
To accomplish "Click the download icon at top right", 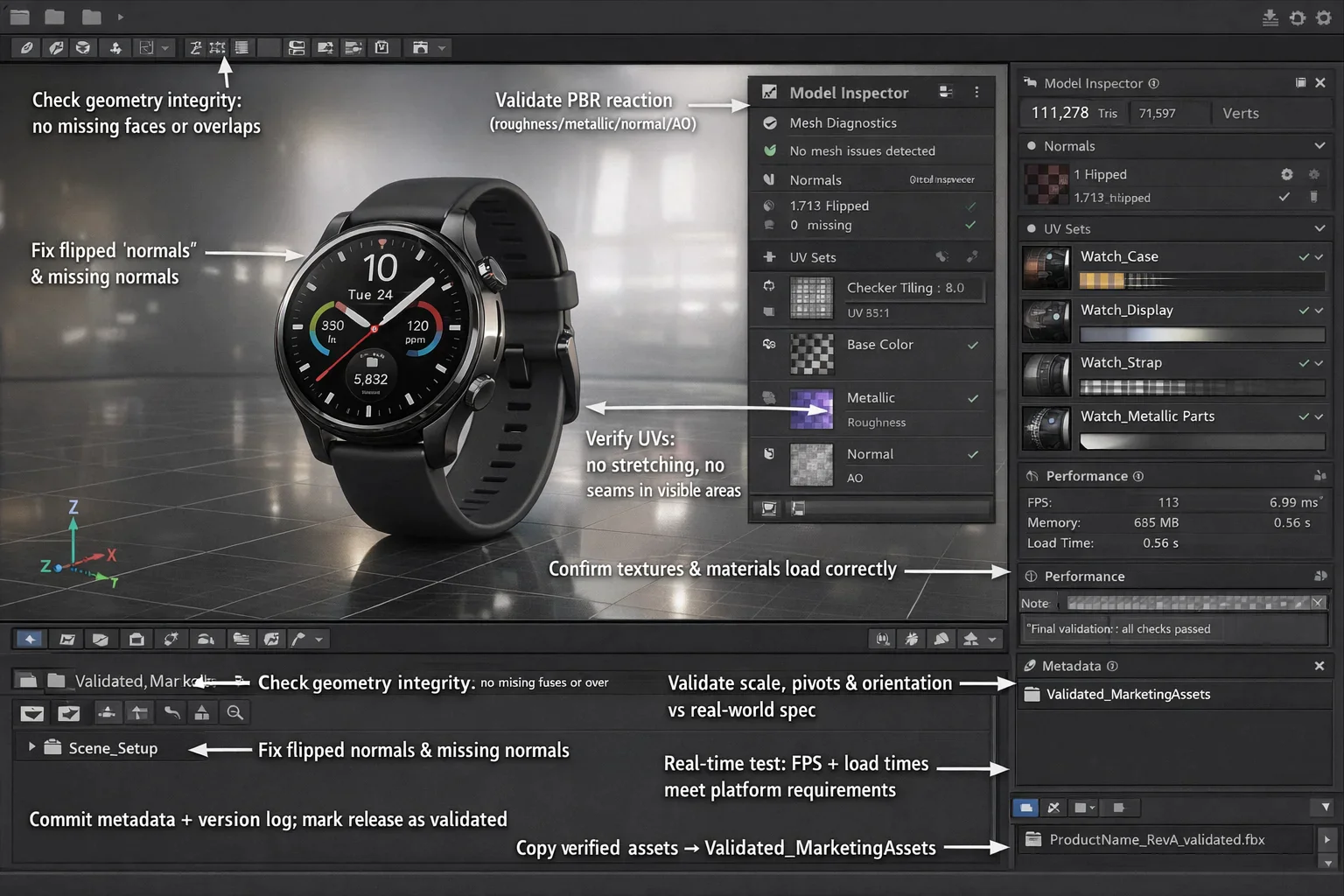I will click(1270, 17).
